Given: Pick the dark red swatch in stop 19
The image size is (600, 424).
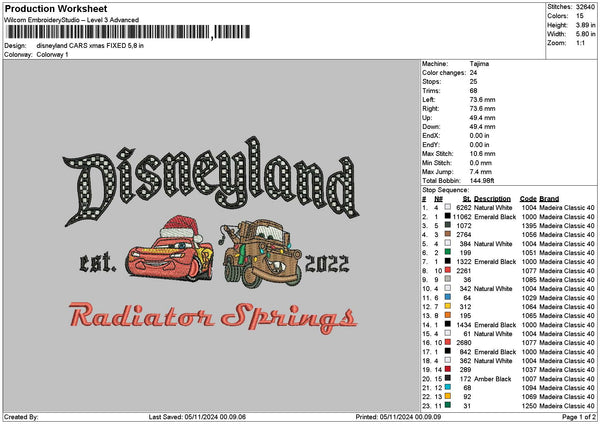Looking at the screenshot, I should pyautogui.click(x=447, y=369).
